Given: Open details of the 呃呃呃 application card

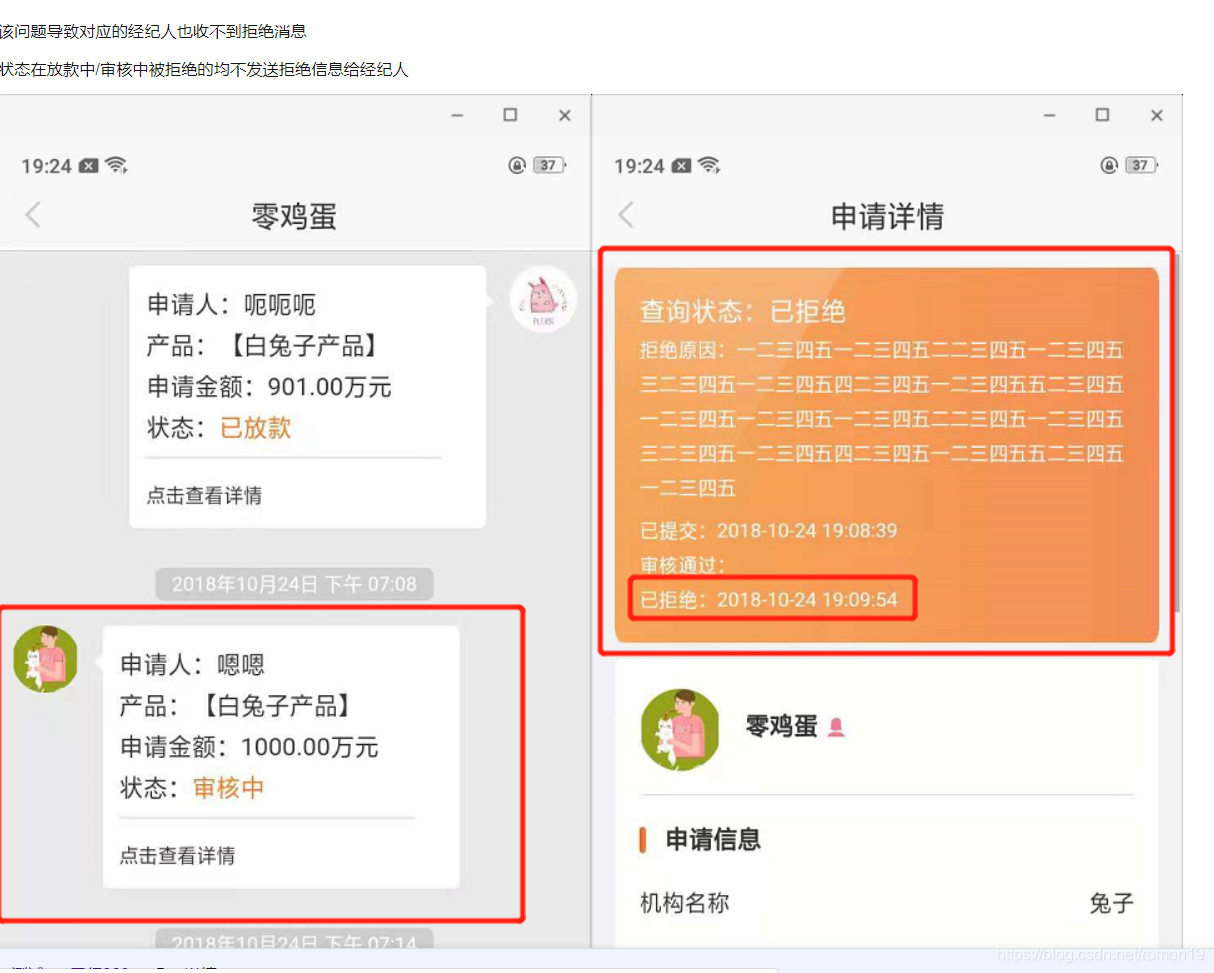Looking at the screenshot, I should coord(205,496).
